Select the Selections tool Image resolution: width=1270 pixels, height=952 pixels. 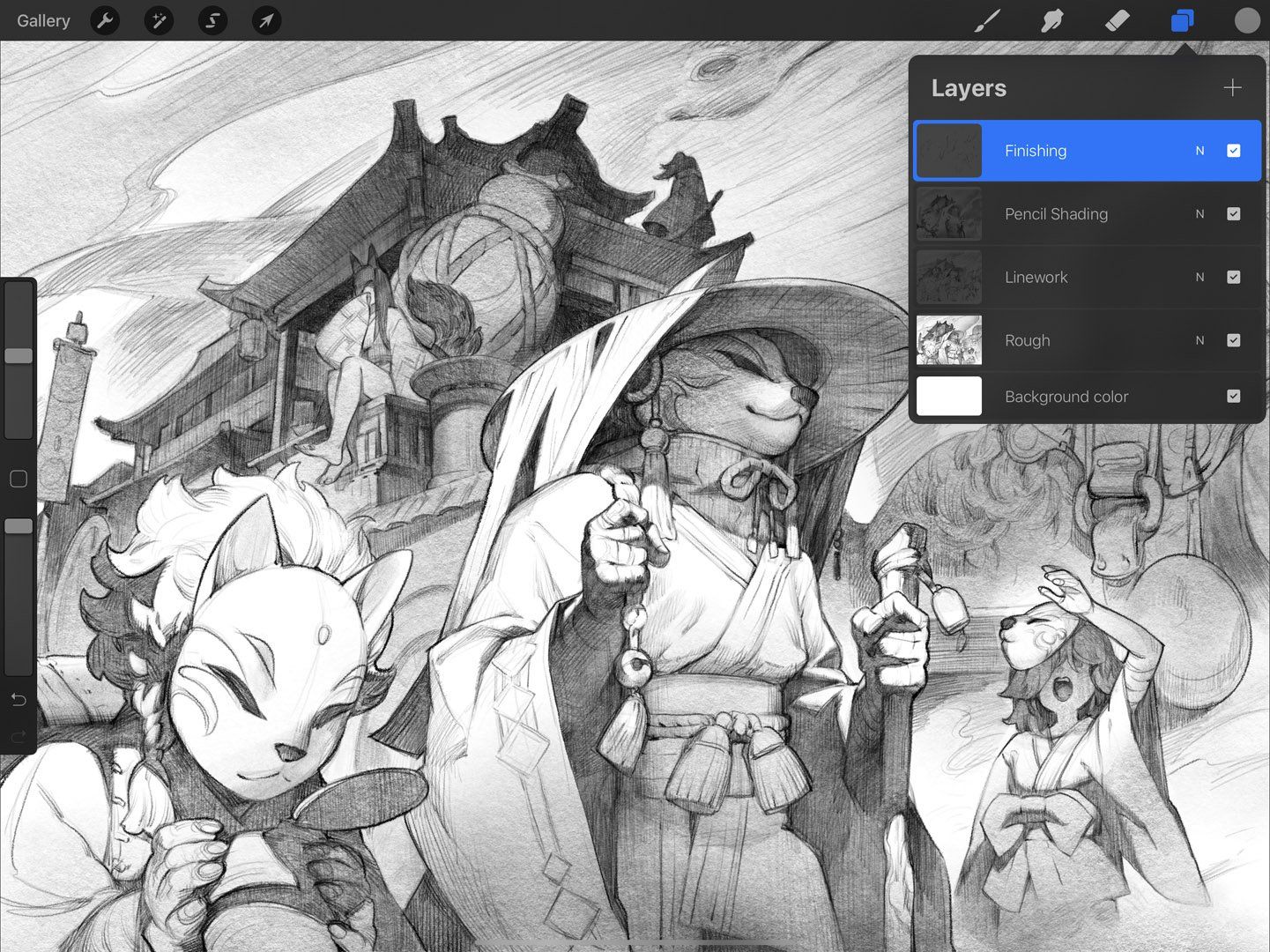point(212,20)
